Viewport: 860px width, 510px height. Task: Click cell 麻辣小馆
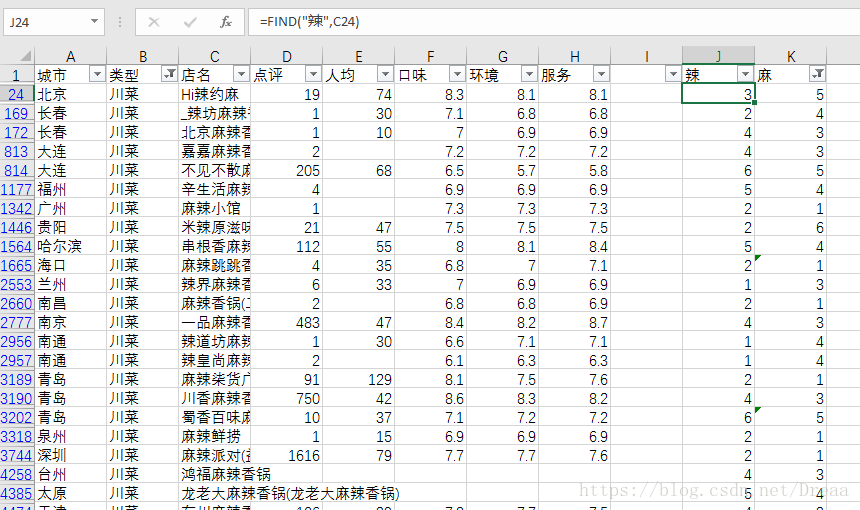pos(214,208)
